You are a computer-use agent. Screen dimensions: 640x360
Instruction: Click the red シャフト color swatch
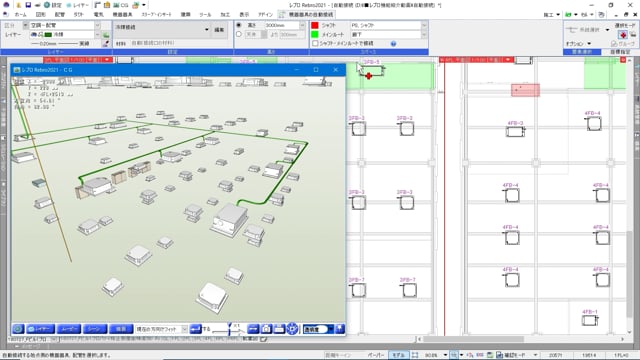pos(315,25)
